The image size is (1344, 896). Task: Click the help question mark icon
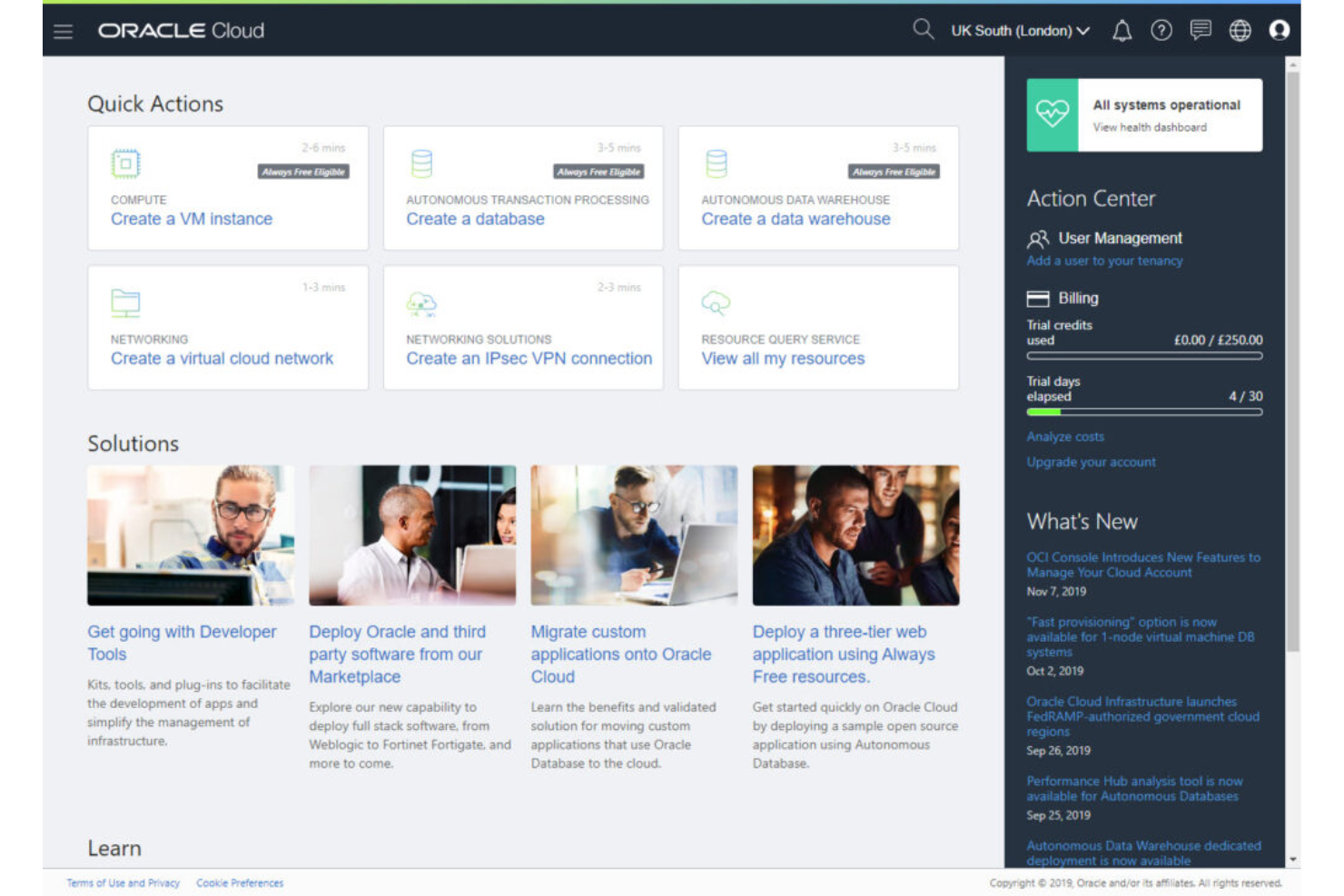coord(1161,30)
